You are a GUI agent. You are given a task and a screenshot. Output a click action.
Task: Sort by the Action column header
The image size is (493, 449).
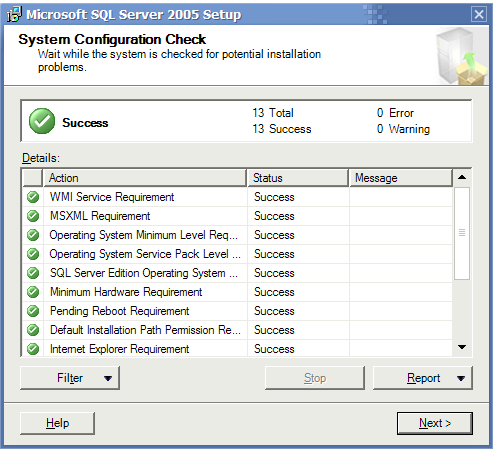[x=145, y=178]
